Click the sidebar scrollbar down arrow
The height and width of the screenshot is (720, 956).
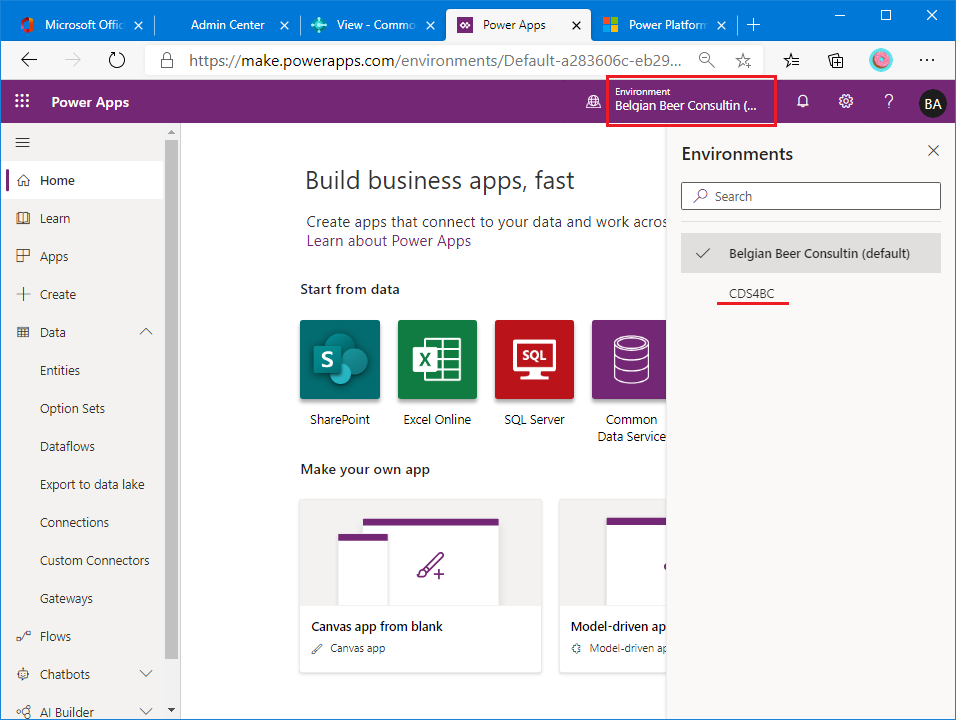coord(171,710)
